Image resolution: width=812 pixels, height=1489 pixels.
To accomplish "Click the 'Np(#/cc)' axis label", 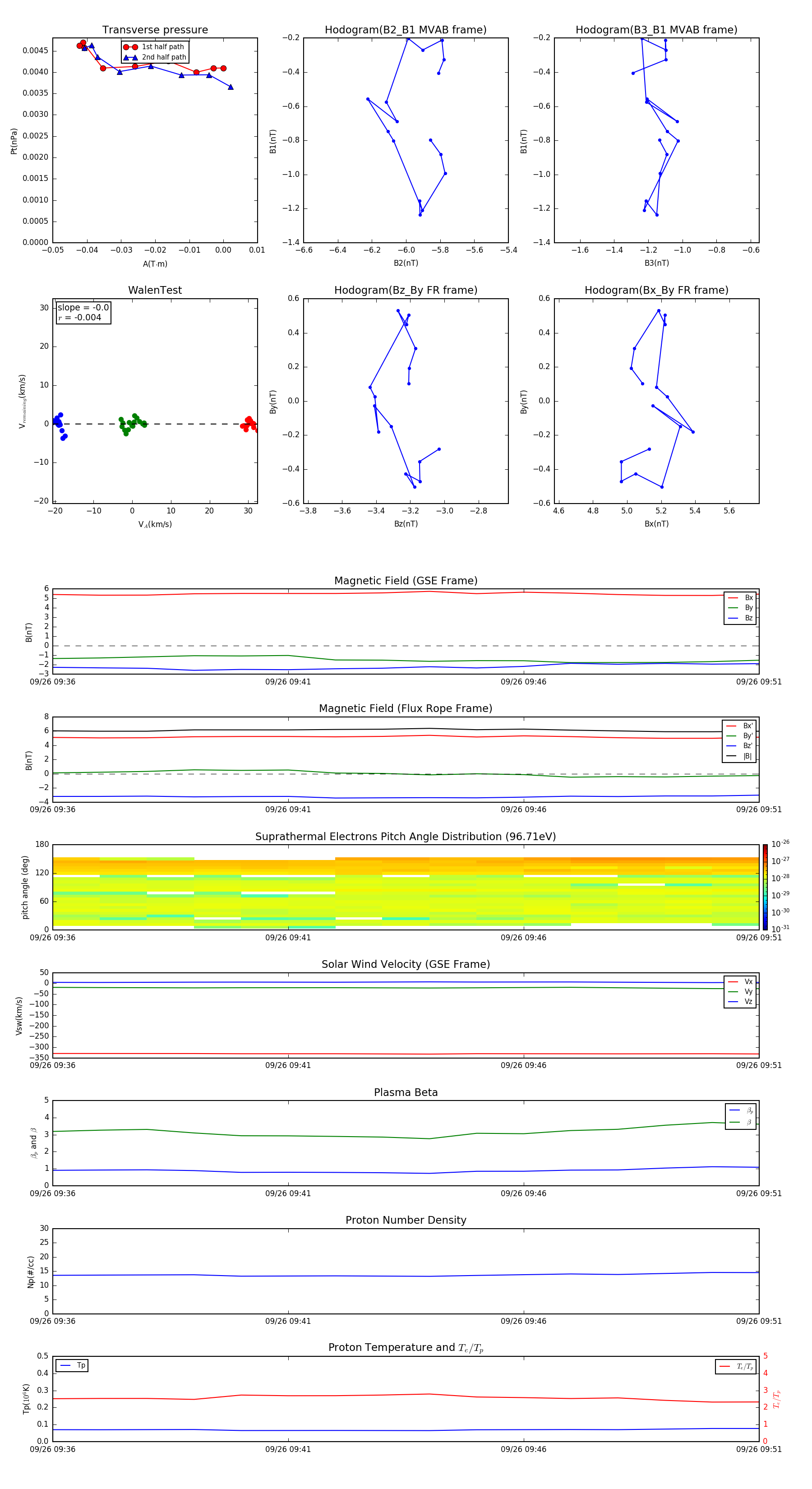I will tap(31, 1271).
